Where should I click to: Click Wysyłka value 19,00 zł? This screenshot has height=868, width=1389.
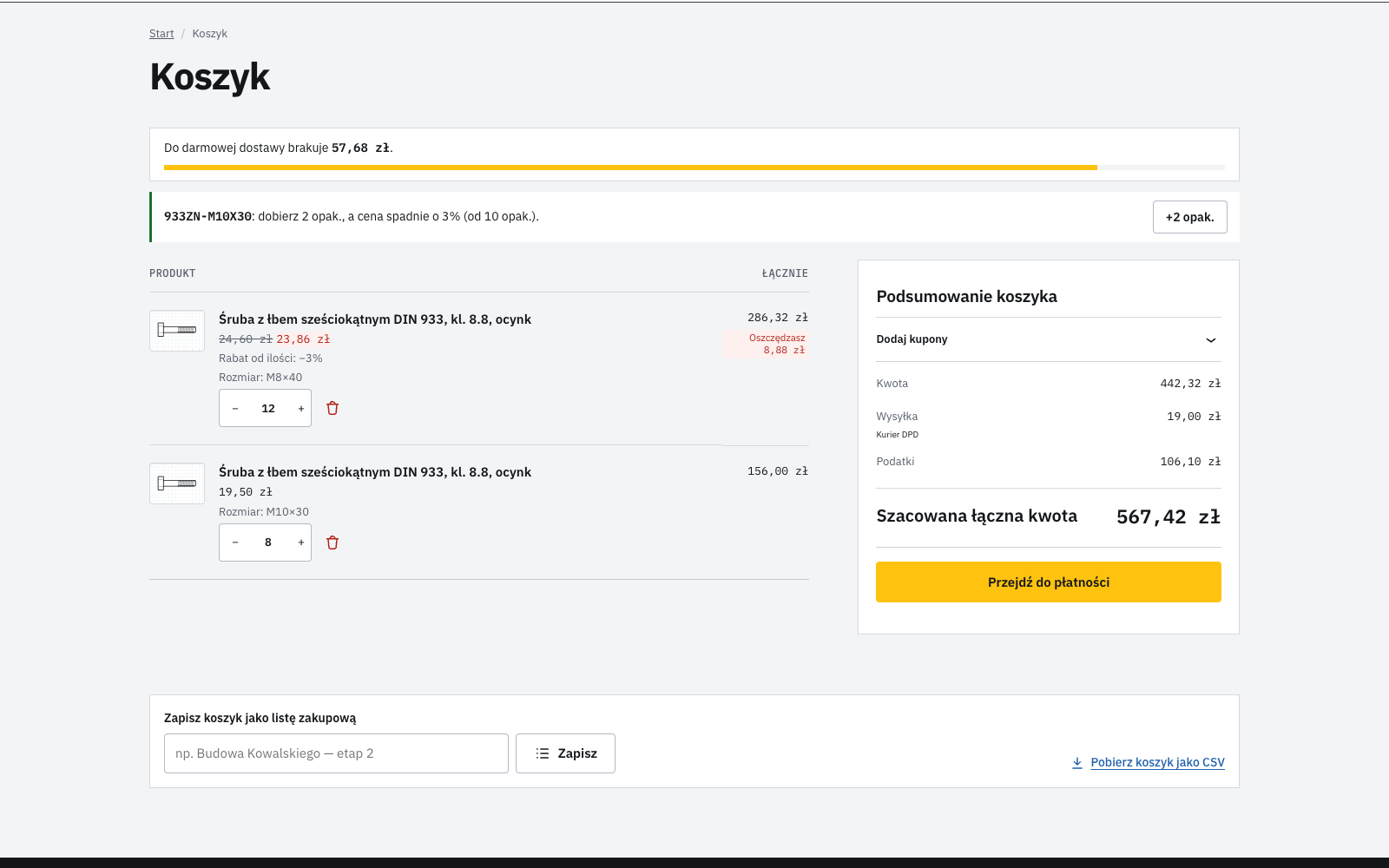(x=1194, y=417)
